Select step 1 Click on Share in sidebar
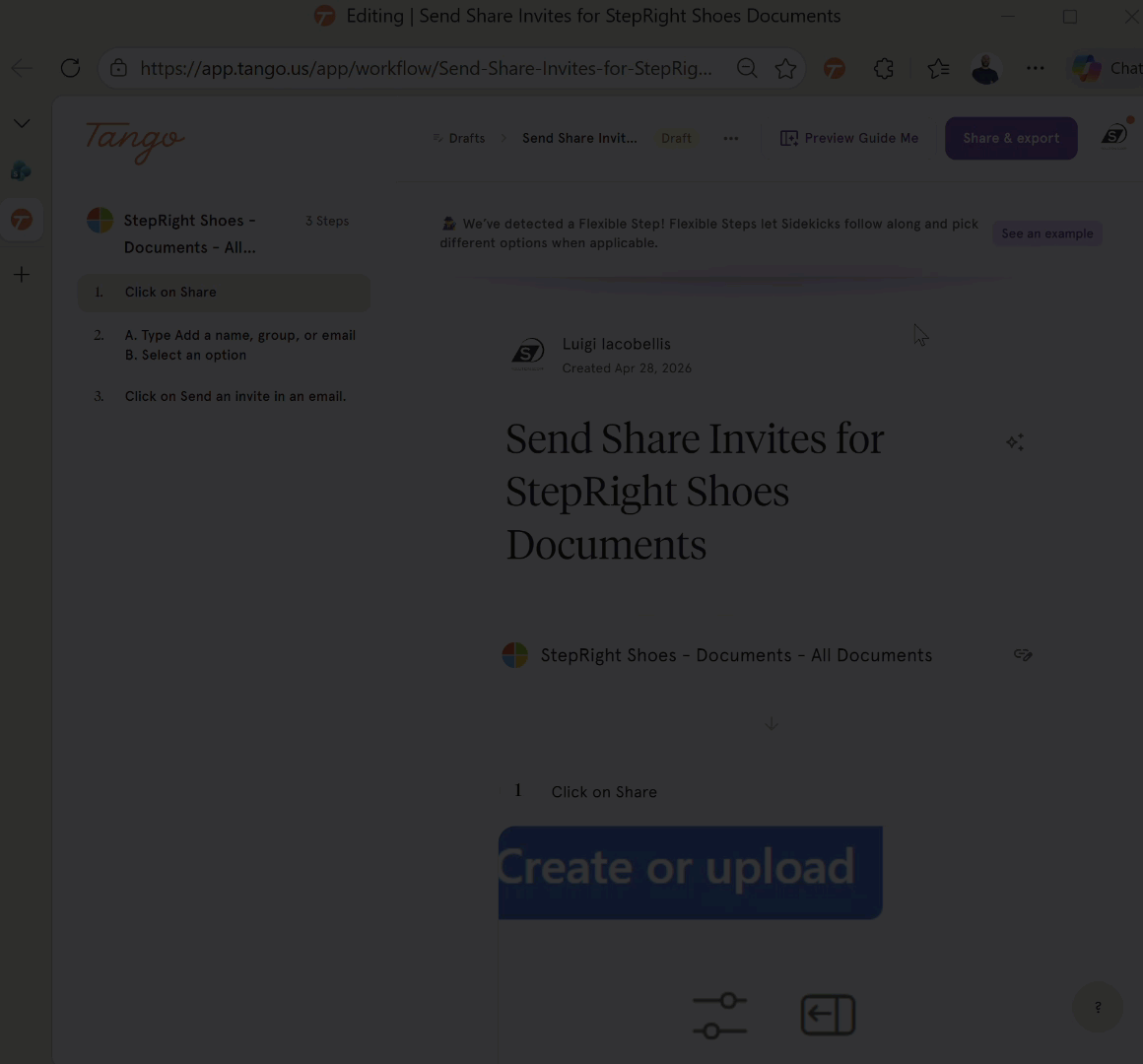The height and width of the screenshot is (1064, 1143). coord(225,293)
